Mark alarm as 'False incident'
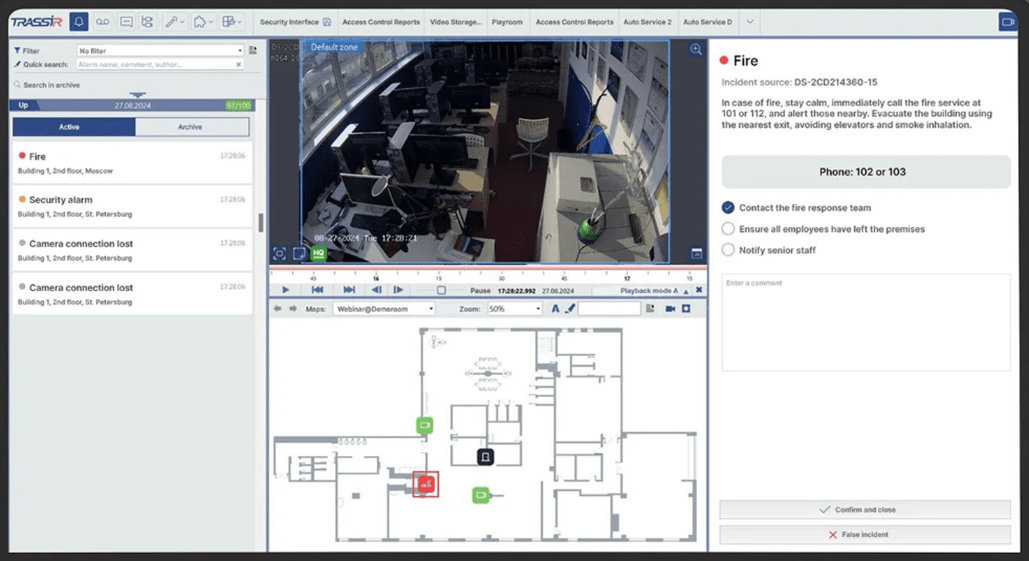 865,535
